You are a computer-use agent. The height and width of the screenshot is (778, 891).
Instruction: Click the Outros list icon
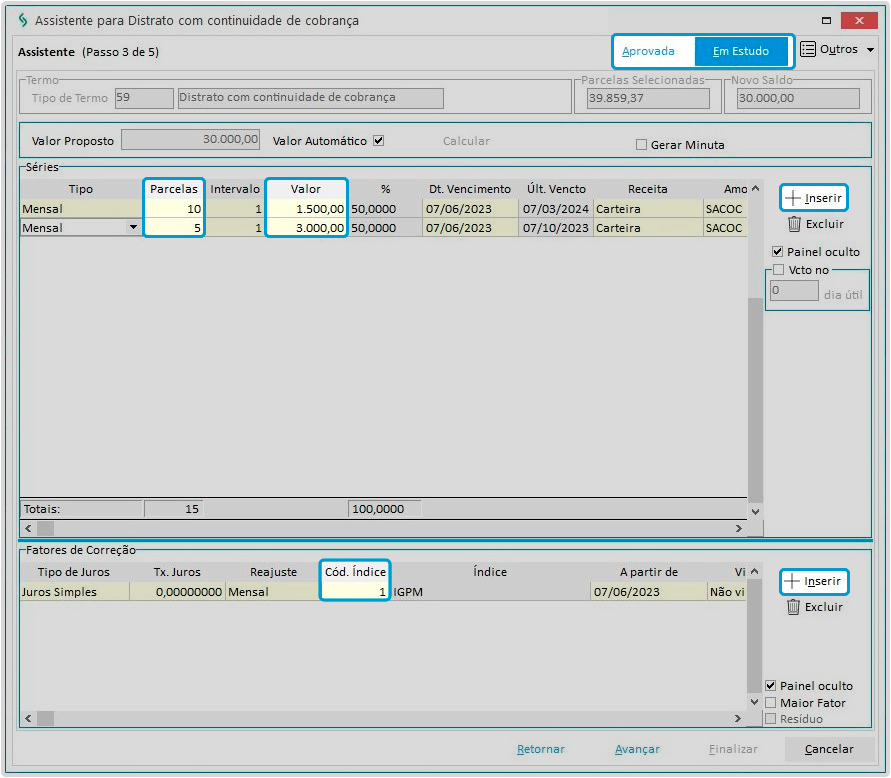pyautogui.click(x=808, y=49)
